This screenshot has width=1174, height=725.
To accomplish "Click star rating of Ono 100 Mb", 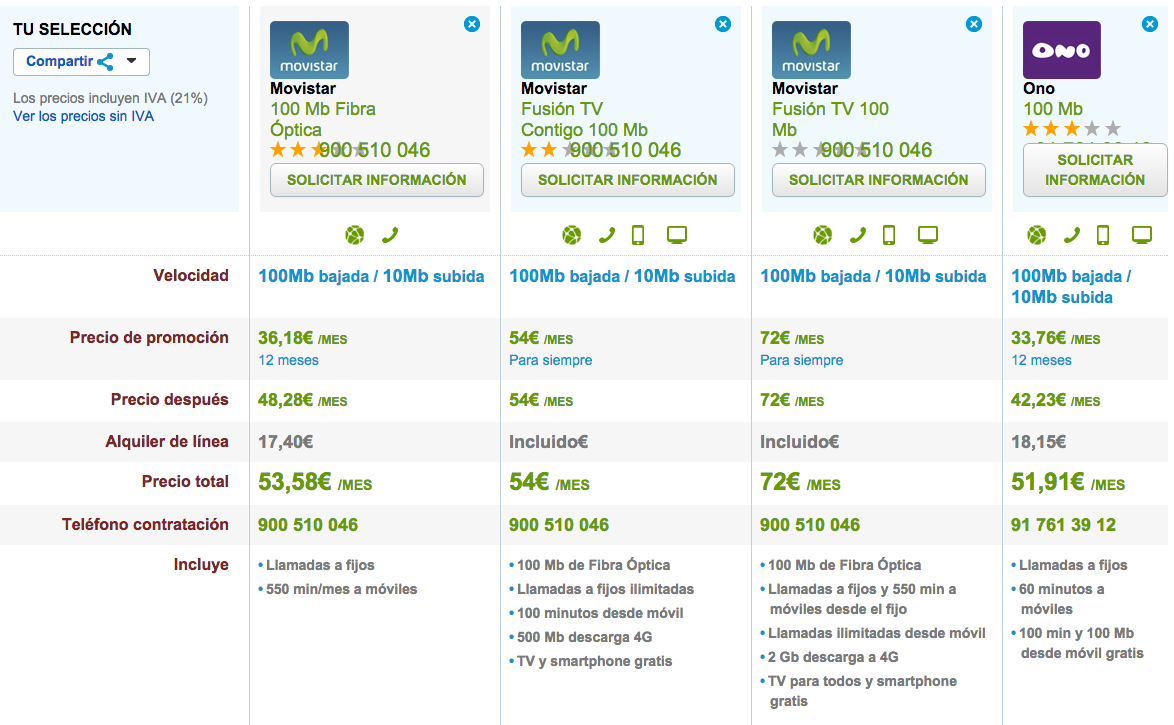I will pos(1071,129).
